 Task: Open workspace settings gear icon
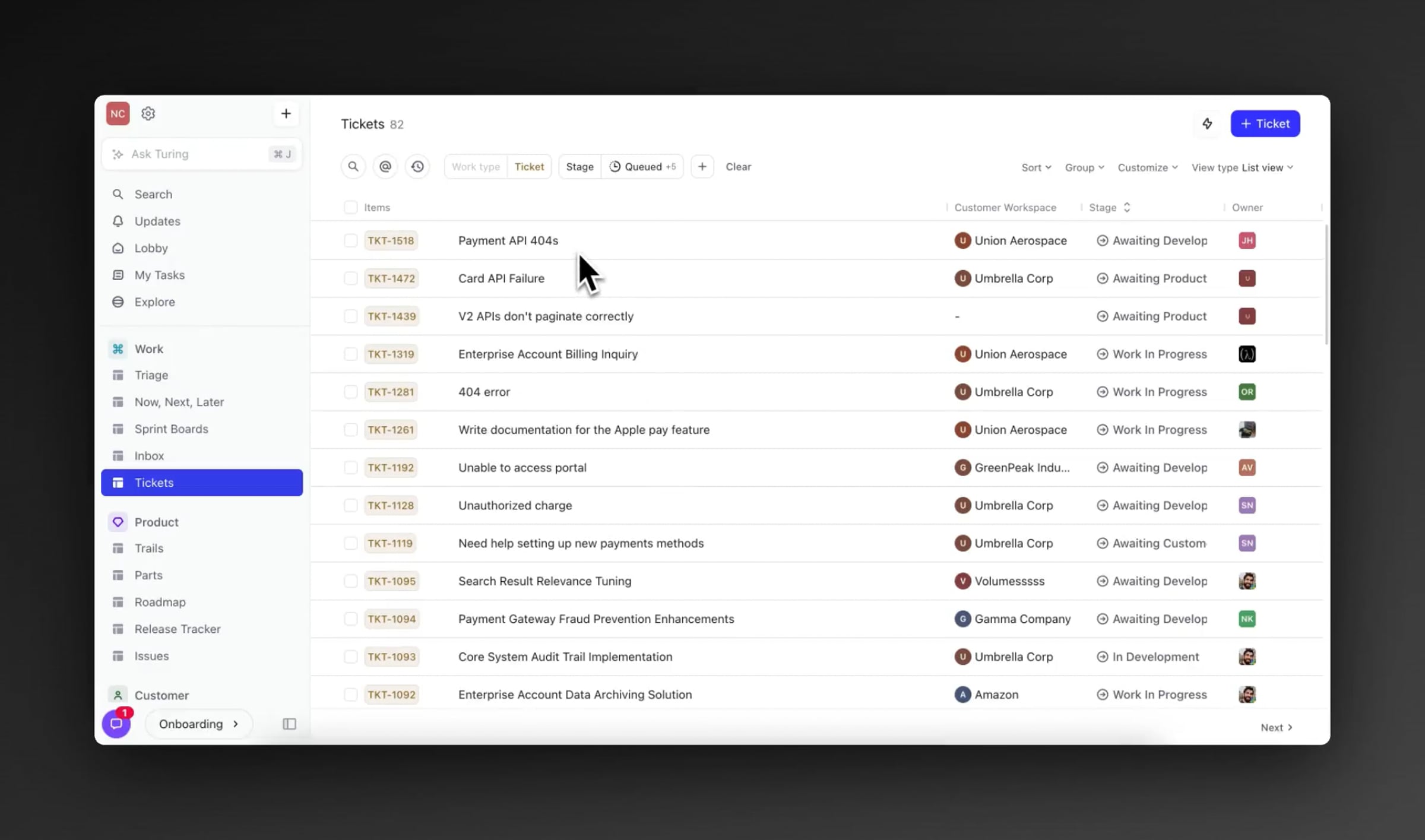pos(148,113)
